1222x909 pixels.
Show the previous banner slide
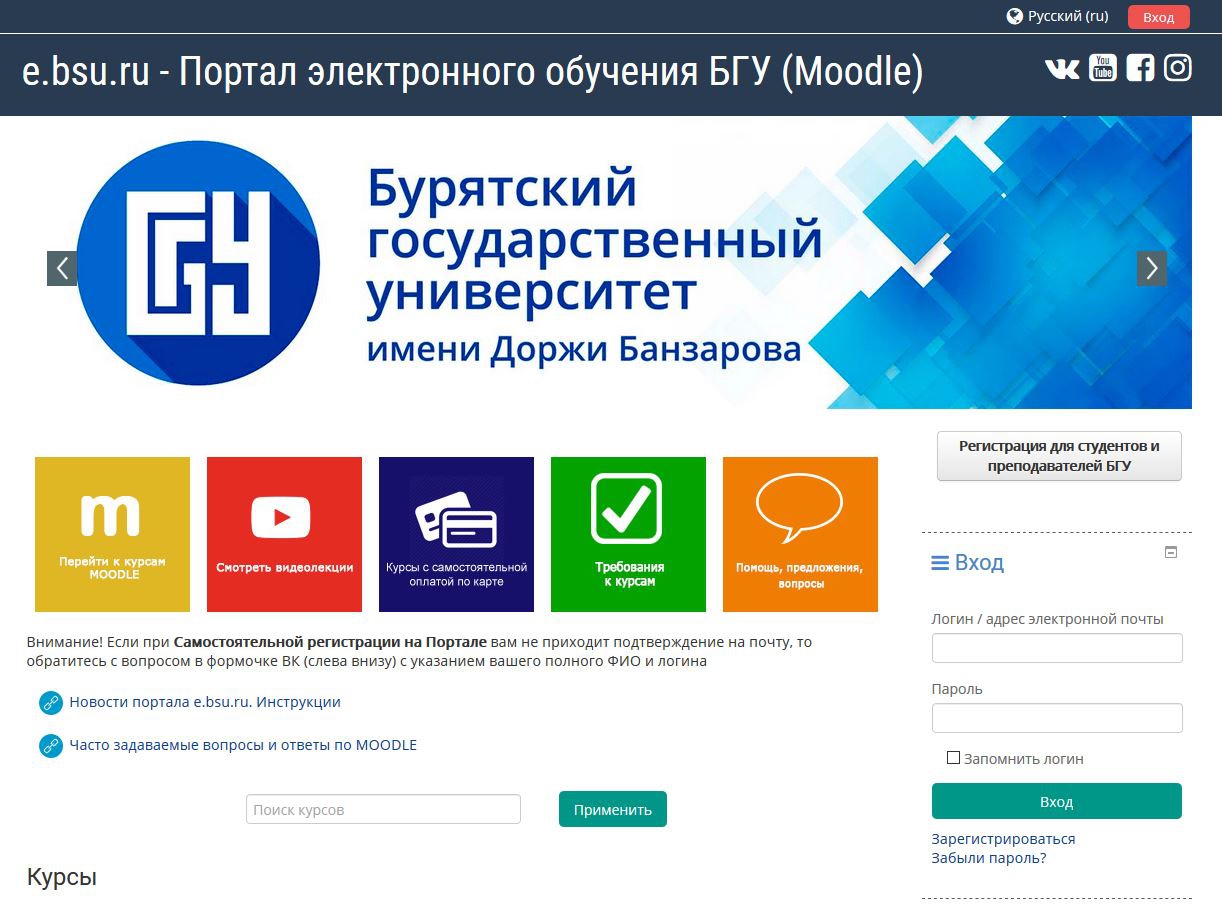coord(62,268)
